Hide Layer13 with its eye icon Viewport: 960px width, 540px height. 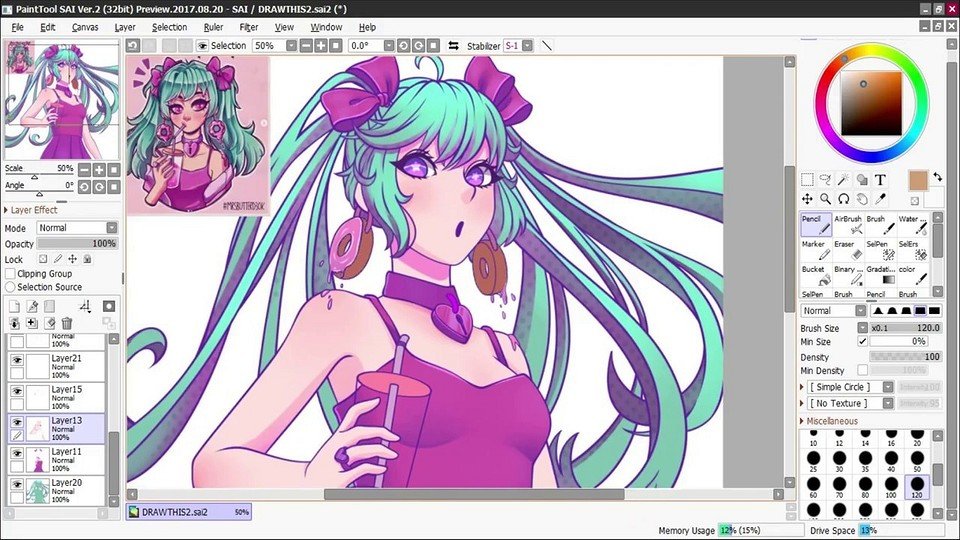pos(17,422)
